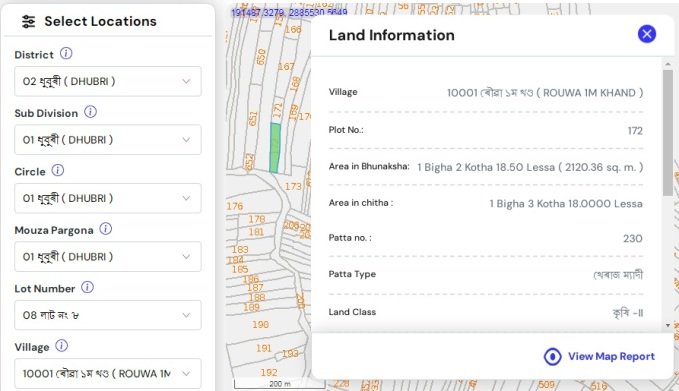
Task: Click the scrollbar up arrow in Land Information
Action: coord(668,64)
